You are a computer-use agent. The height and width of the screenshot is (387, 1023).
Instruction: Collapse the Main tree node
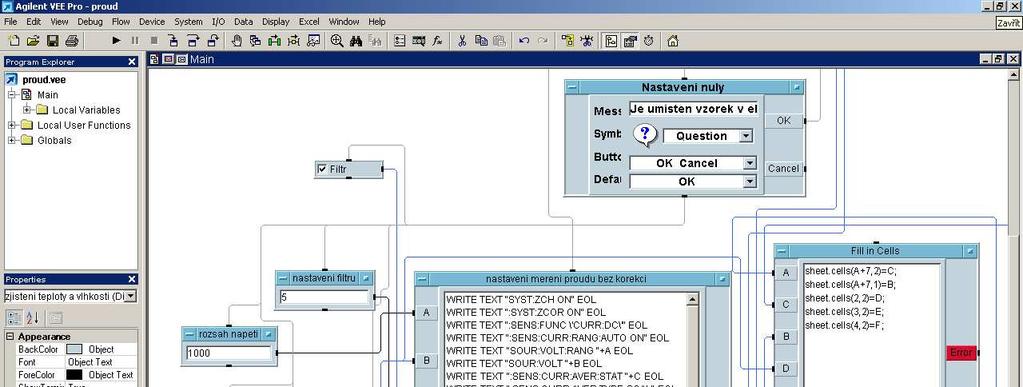pyautogui.click(x=12, y=95)
